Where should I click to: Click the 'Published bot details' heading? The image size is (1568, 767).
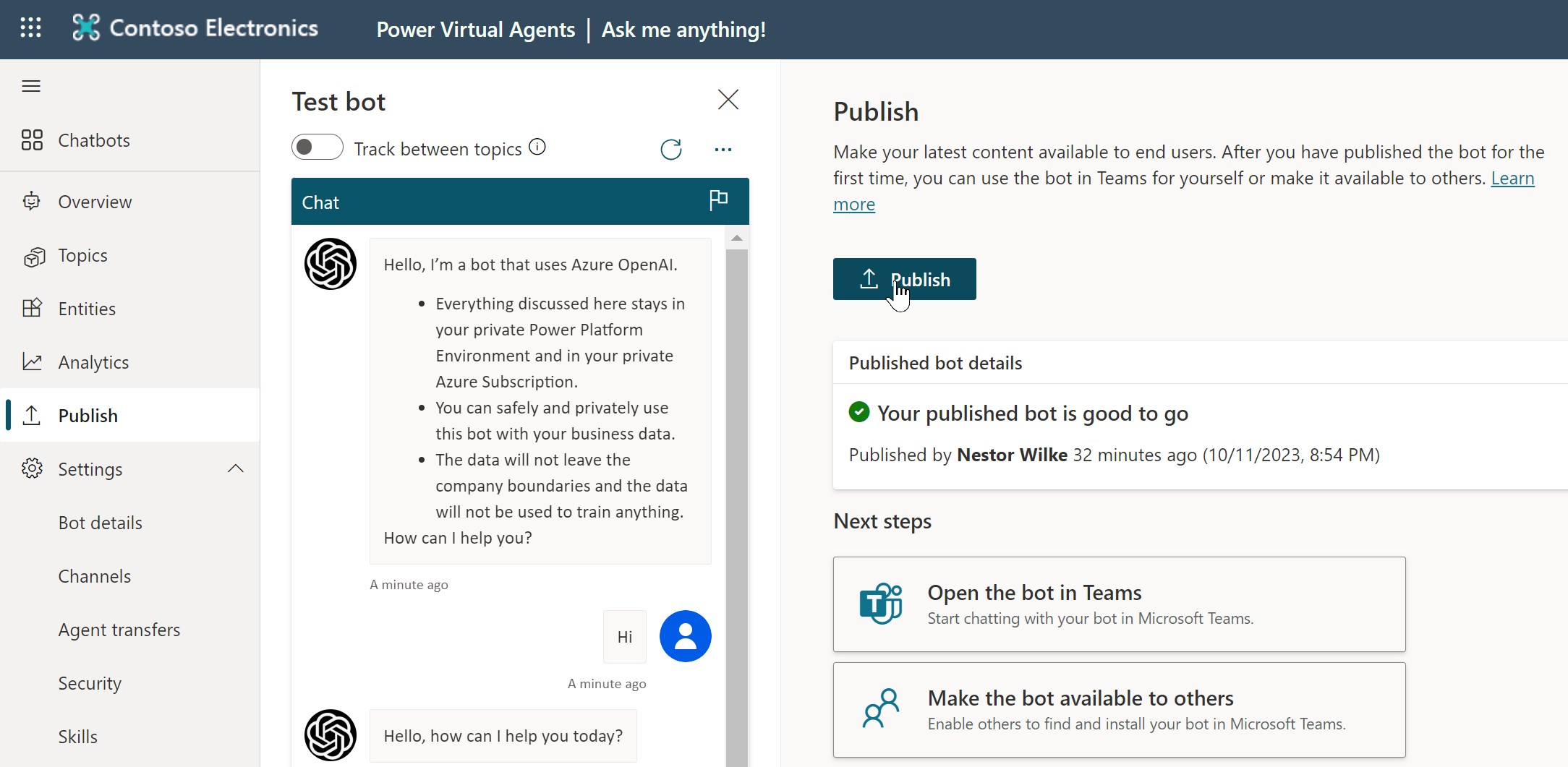[x=935, y=363]
